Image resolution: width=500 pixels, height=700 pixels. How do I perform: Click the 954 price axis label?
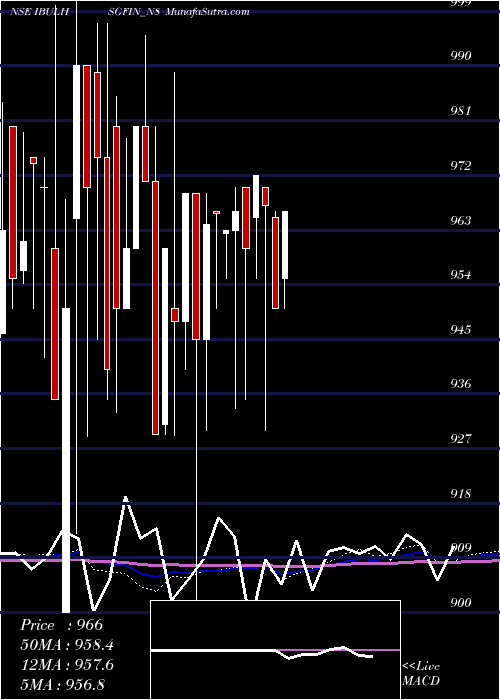coord(460,274)
